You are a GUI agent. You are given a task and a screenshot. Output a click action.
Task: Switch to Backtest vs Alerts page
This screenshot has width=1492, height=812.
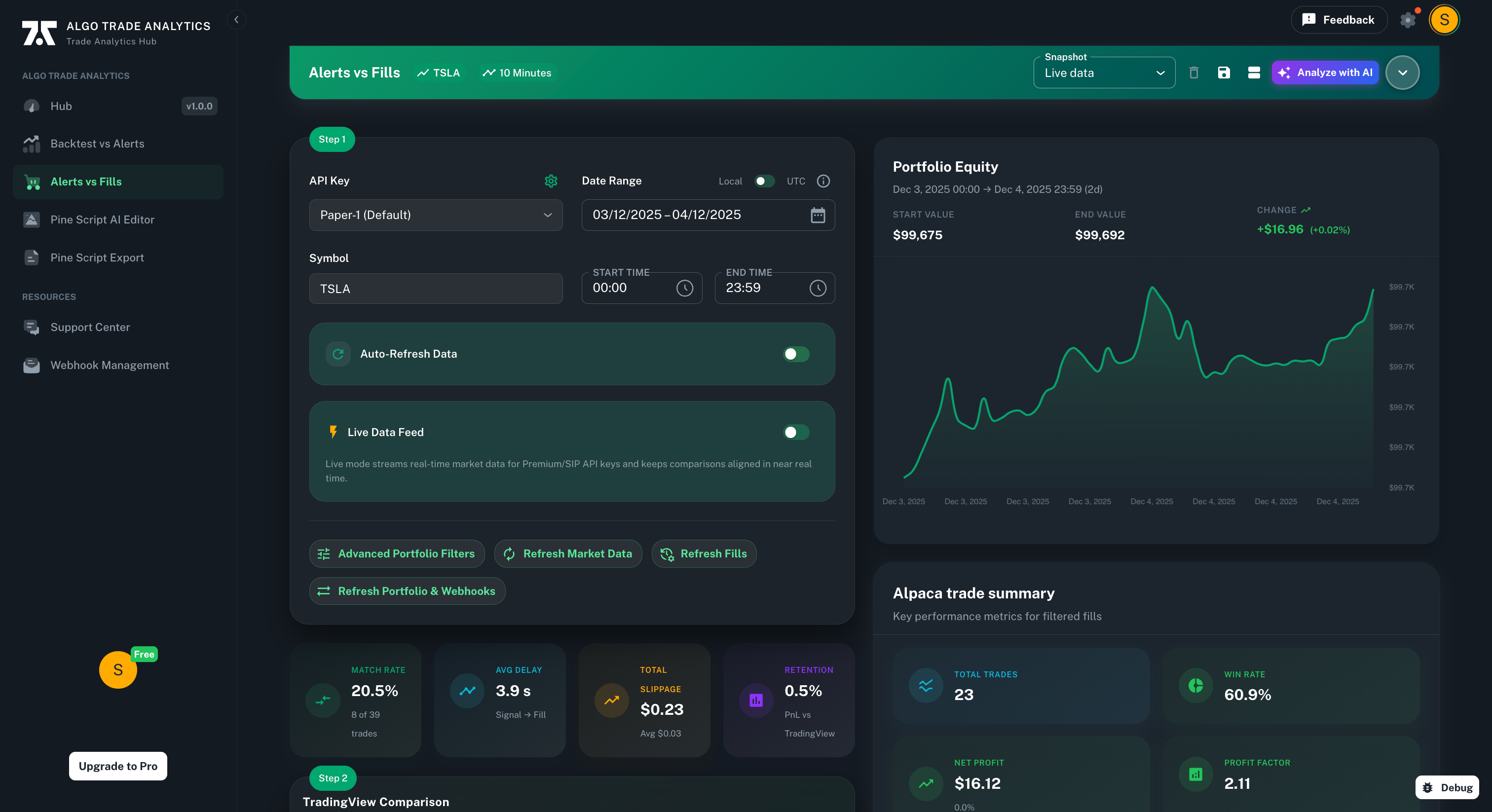(x=97, y=143)
